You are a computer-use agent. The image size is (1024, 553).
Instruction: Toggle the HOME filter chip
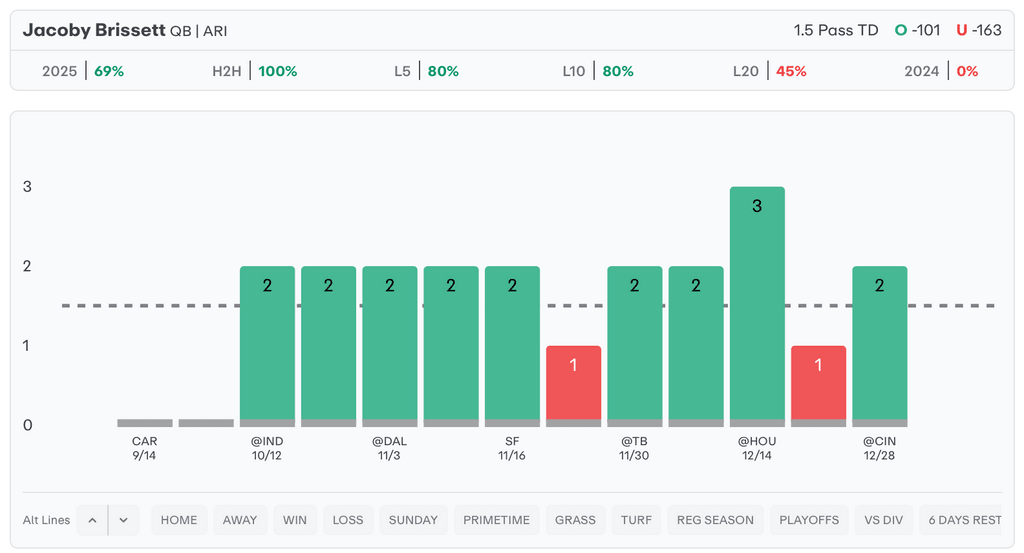179,520
